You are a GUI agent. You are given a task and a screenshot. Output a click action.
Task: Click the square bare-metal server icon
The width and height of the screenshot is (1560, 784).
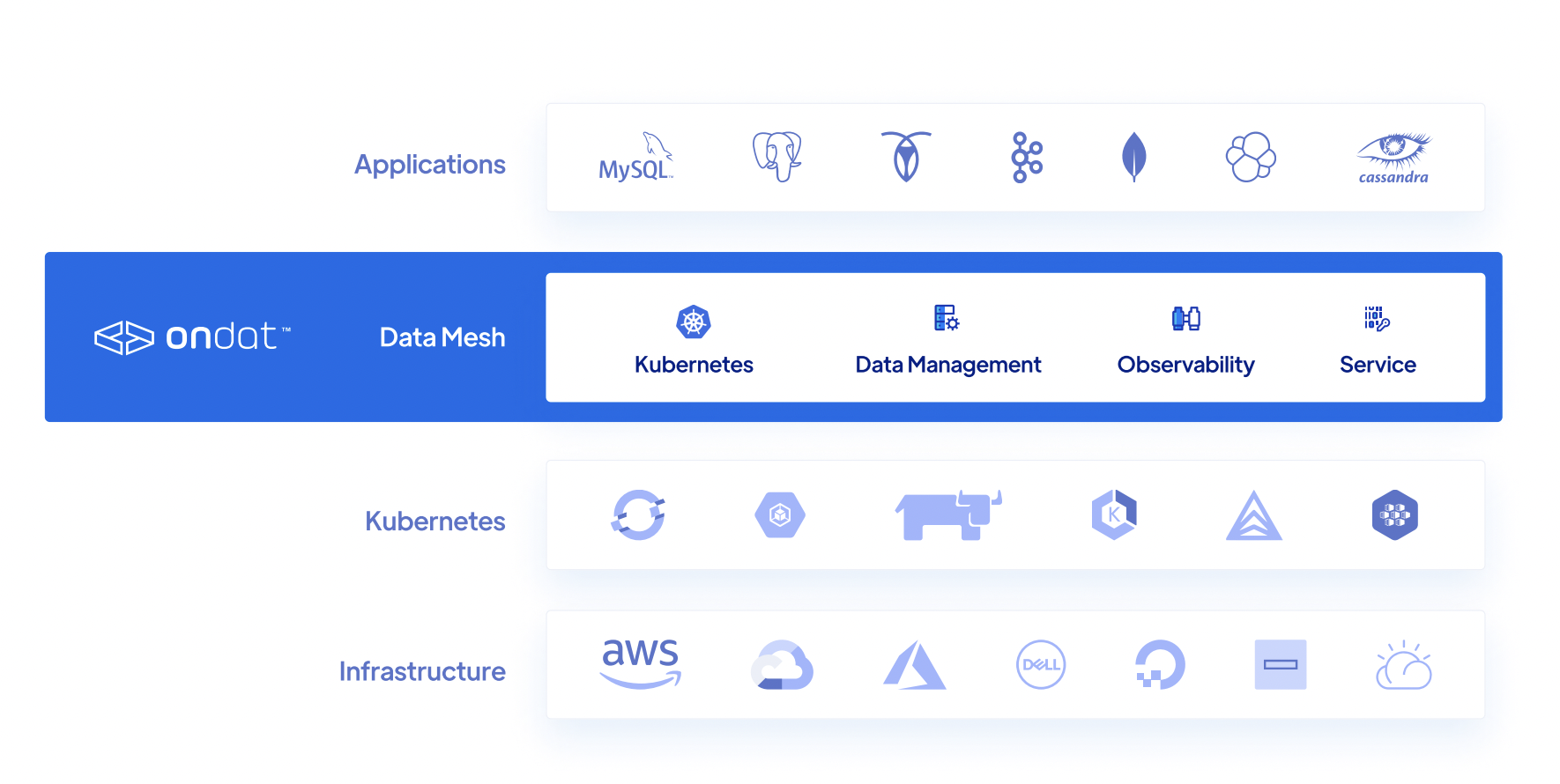click(x=1281, y=664)
